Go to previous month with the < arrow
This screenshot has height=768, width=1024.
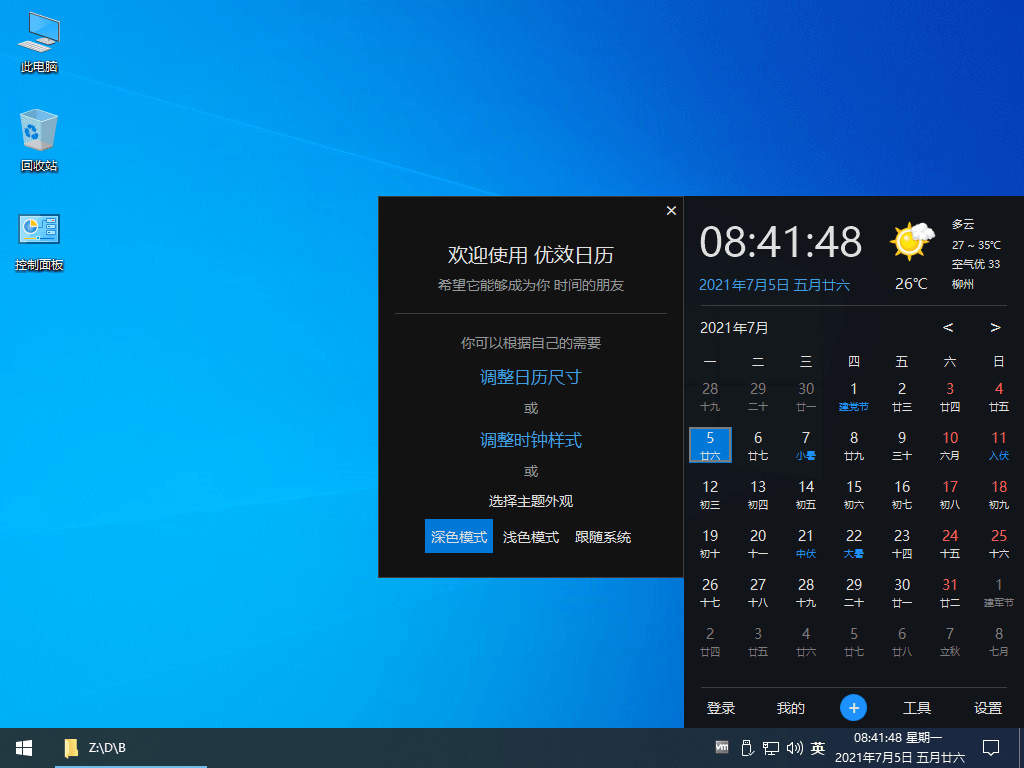point(948,327)
